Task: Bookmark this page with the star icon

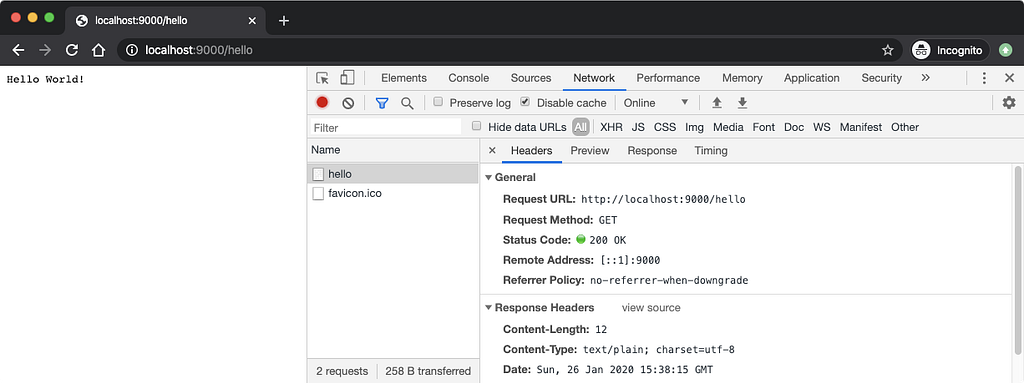Action: pos(888,50)
